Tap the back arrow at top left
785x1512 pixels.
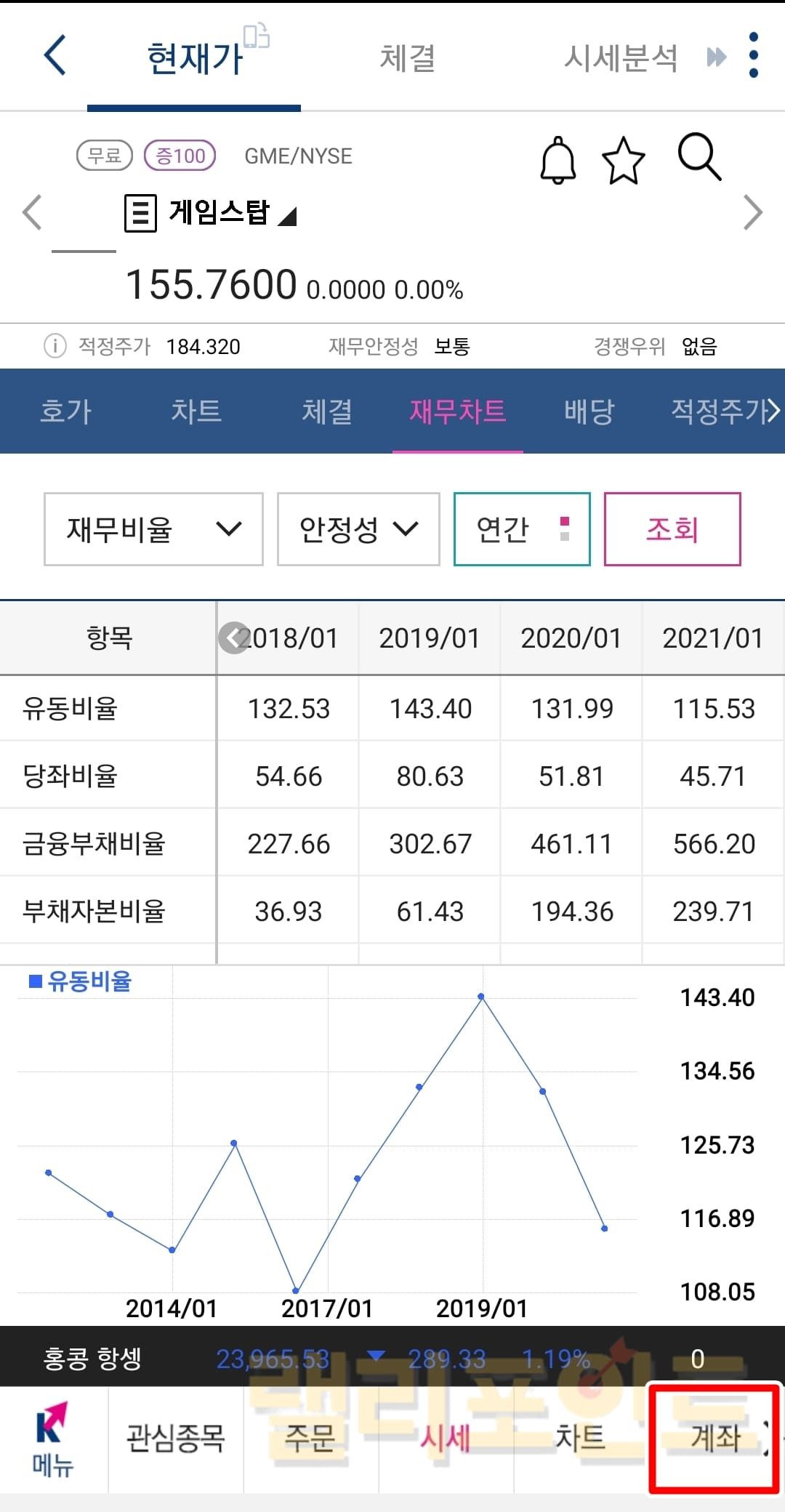[55, 55]
